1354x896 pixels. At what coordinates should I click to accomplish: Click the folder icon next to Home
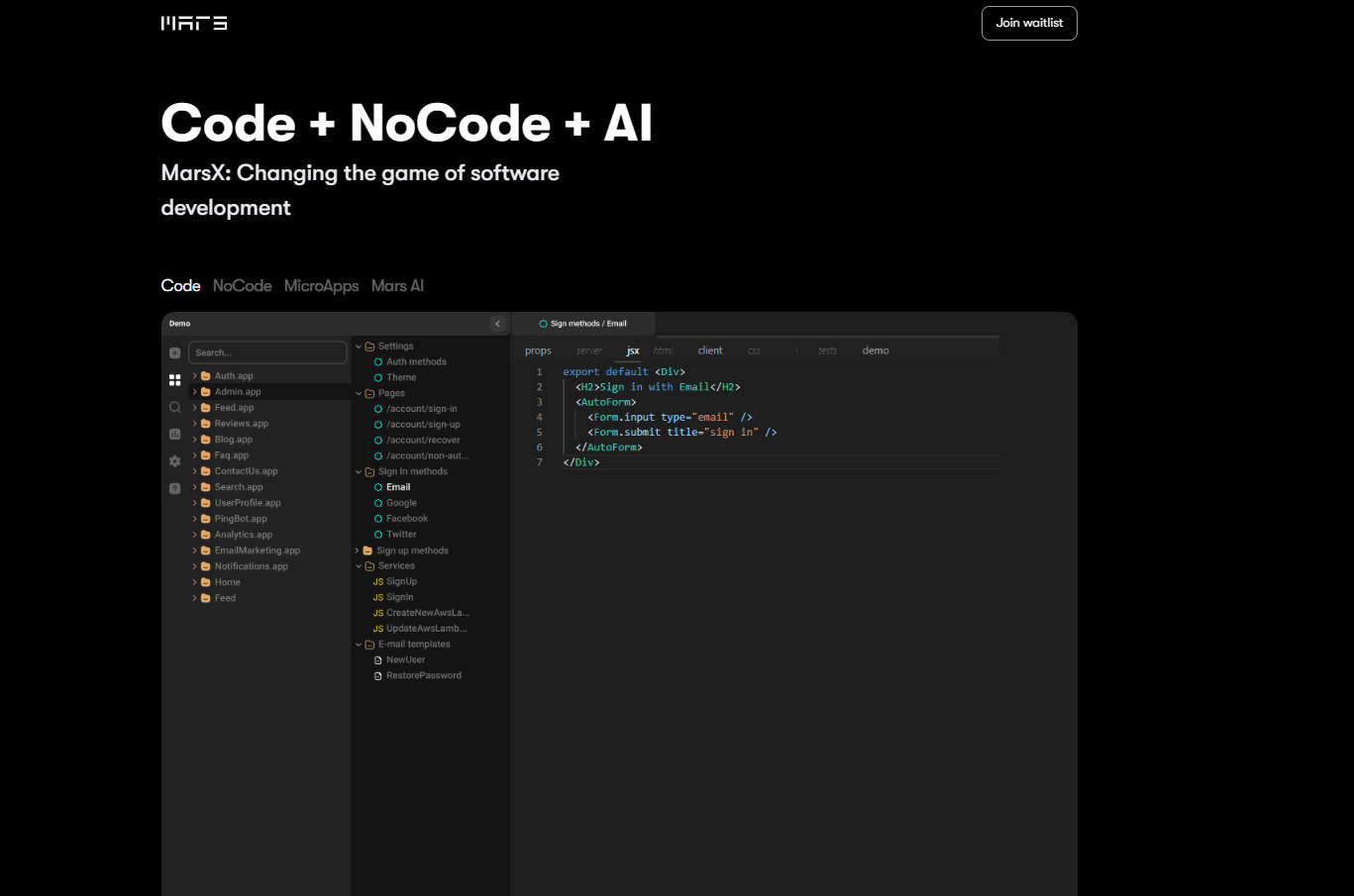(206, 582)
